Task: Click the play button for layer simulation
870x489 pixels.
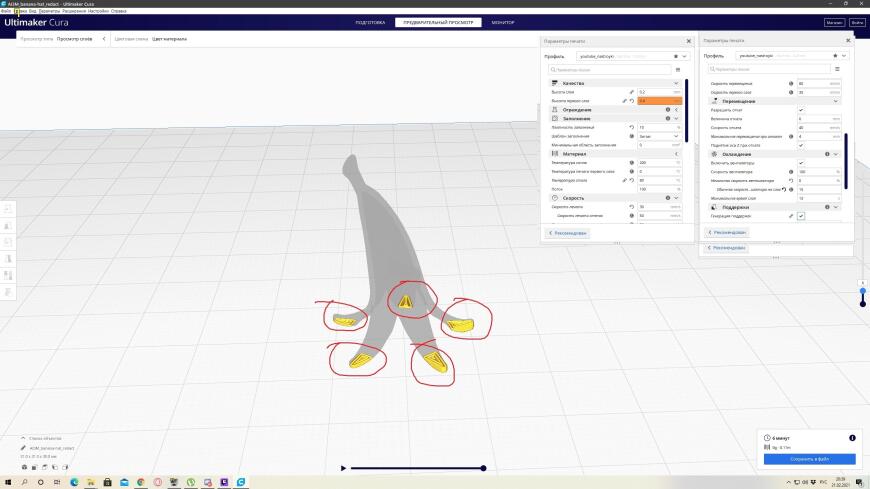Action: tap(343, 468)
